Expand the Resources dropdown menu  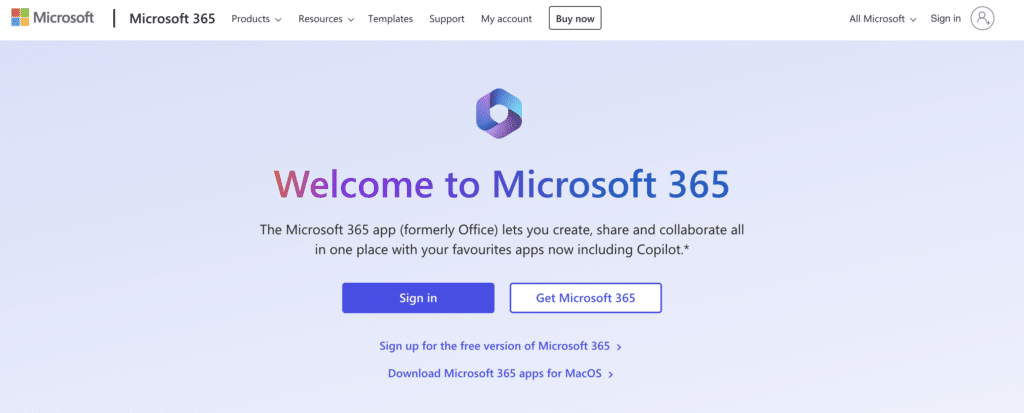point(326,19)
